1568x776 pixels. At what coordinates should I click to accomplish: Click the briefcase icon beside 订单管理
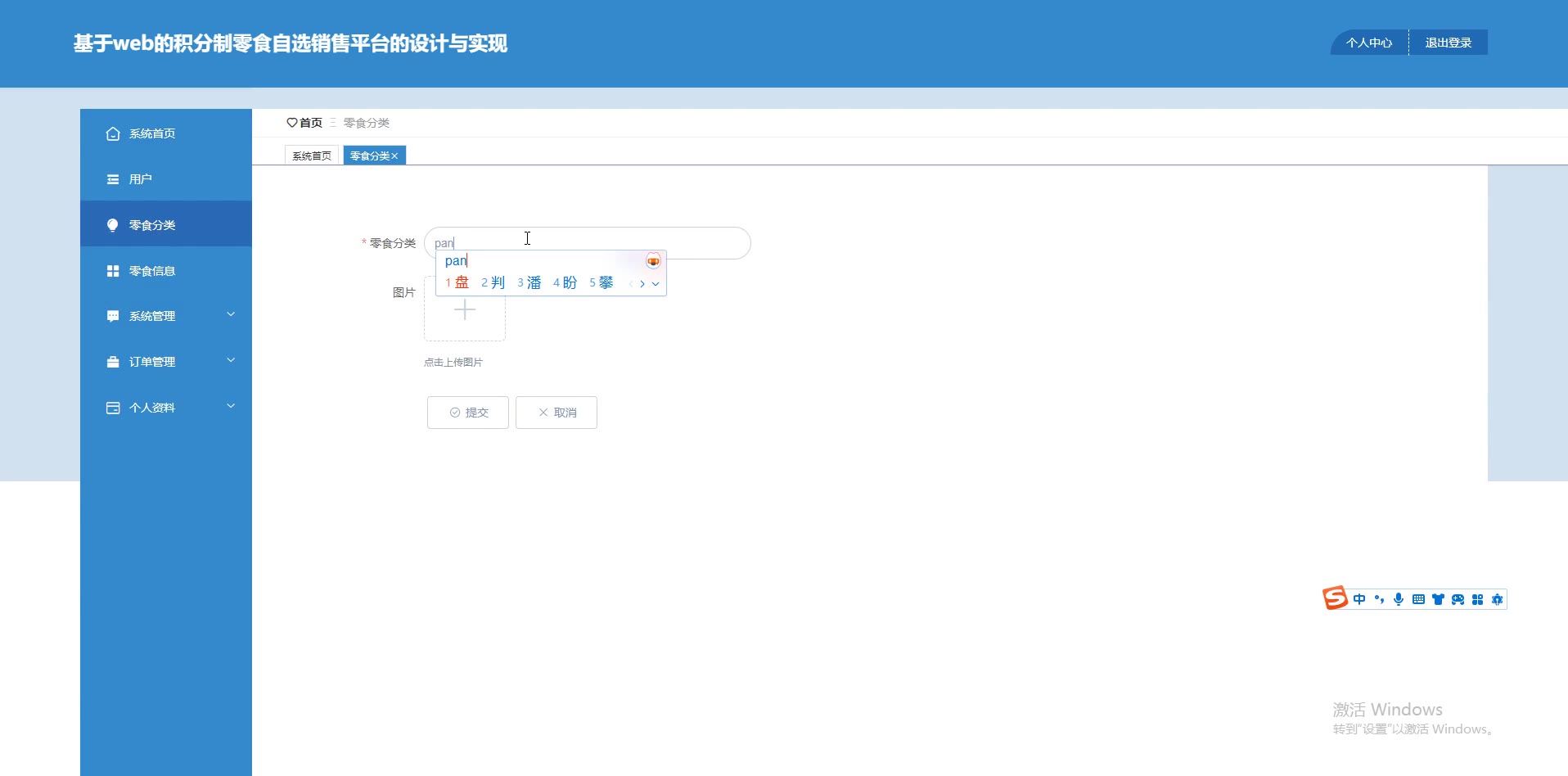click(x=113, y=362)
